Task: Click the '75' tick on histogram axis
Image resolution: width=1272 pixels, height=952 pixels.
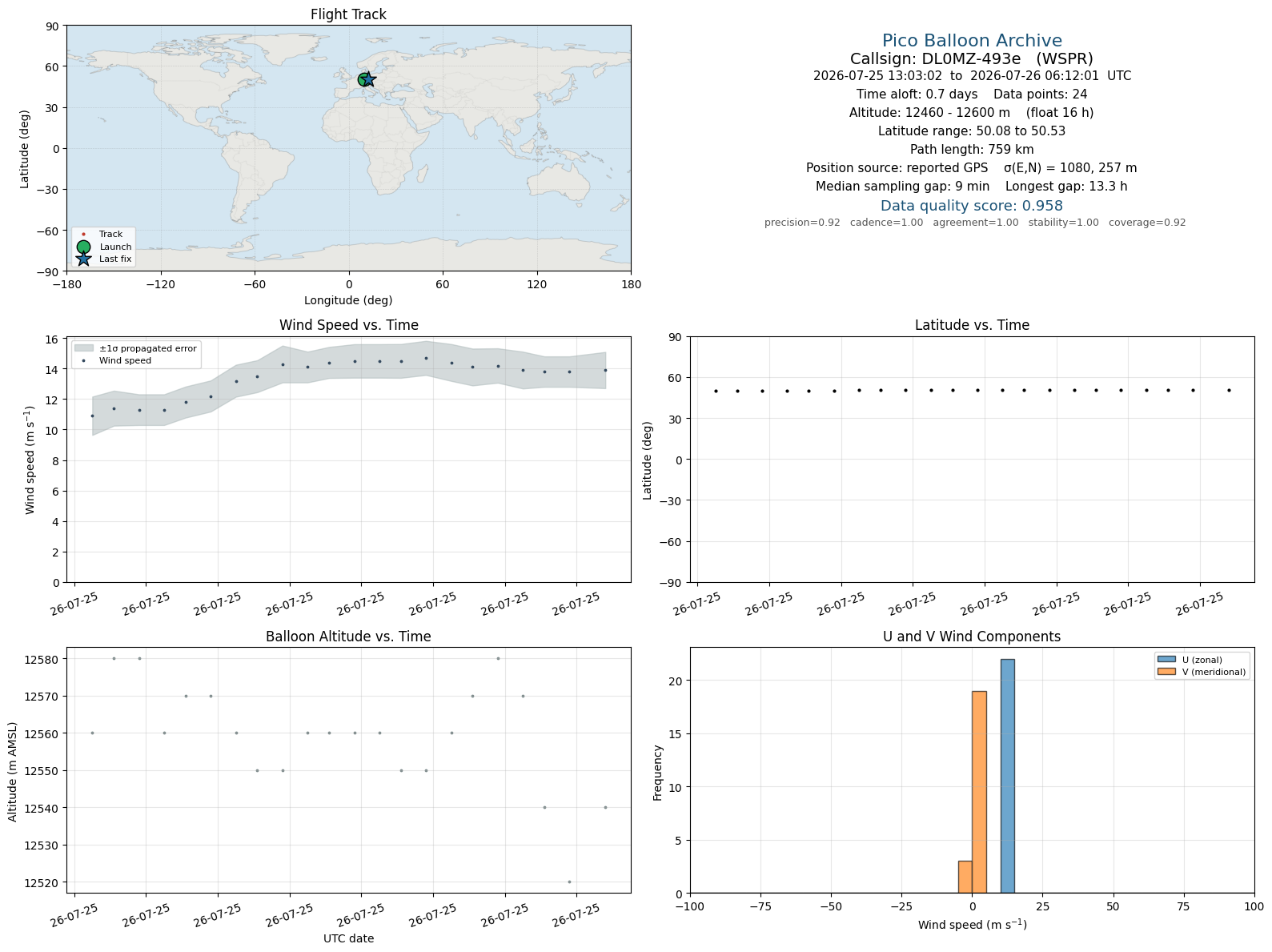Action: point(1184,906)
